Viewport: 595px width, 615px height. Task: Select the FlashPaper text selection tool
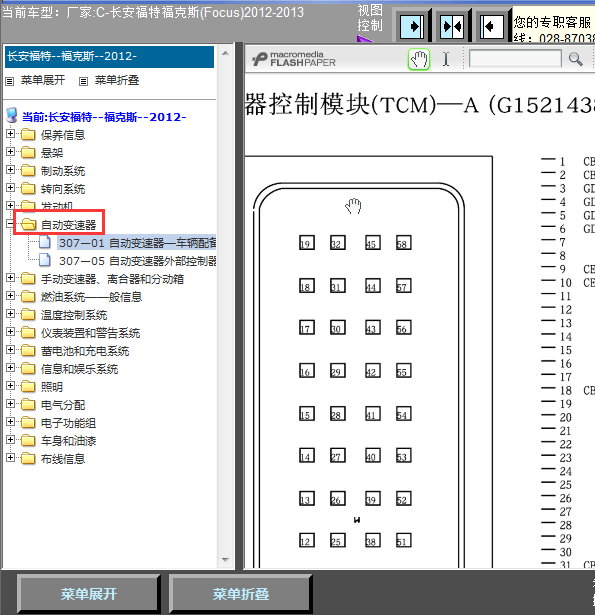[446, 60]
